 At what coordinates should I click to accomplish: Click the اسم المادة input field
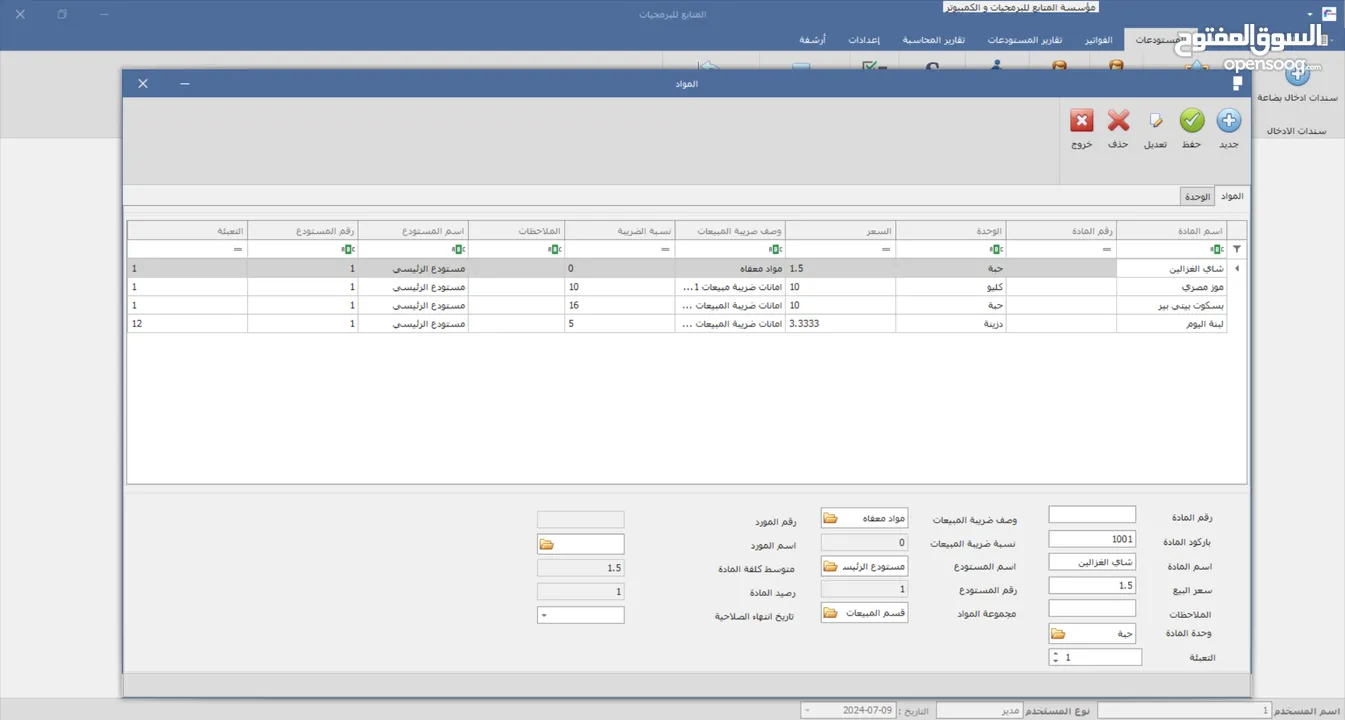click(x=1092, y=563)
